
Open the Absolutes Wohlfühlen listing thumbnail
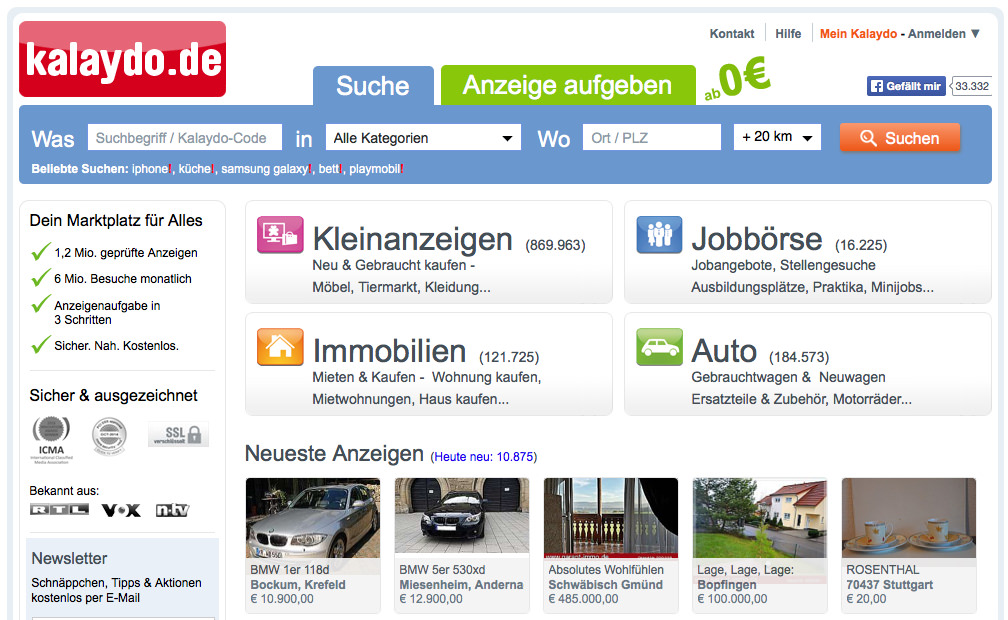click(x=611, y=518)
